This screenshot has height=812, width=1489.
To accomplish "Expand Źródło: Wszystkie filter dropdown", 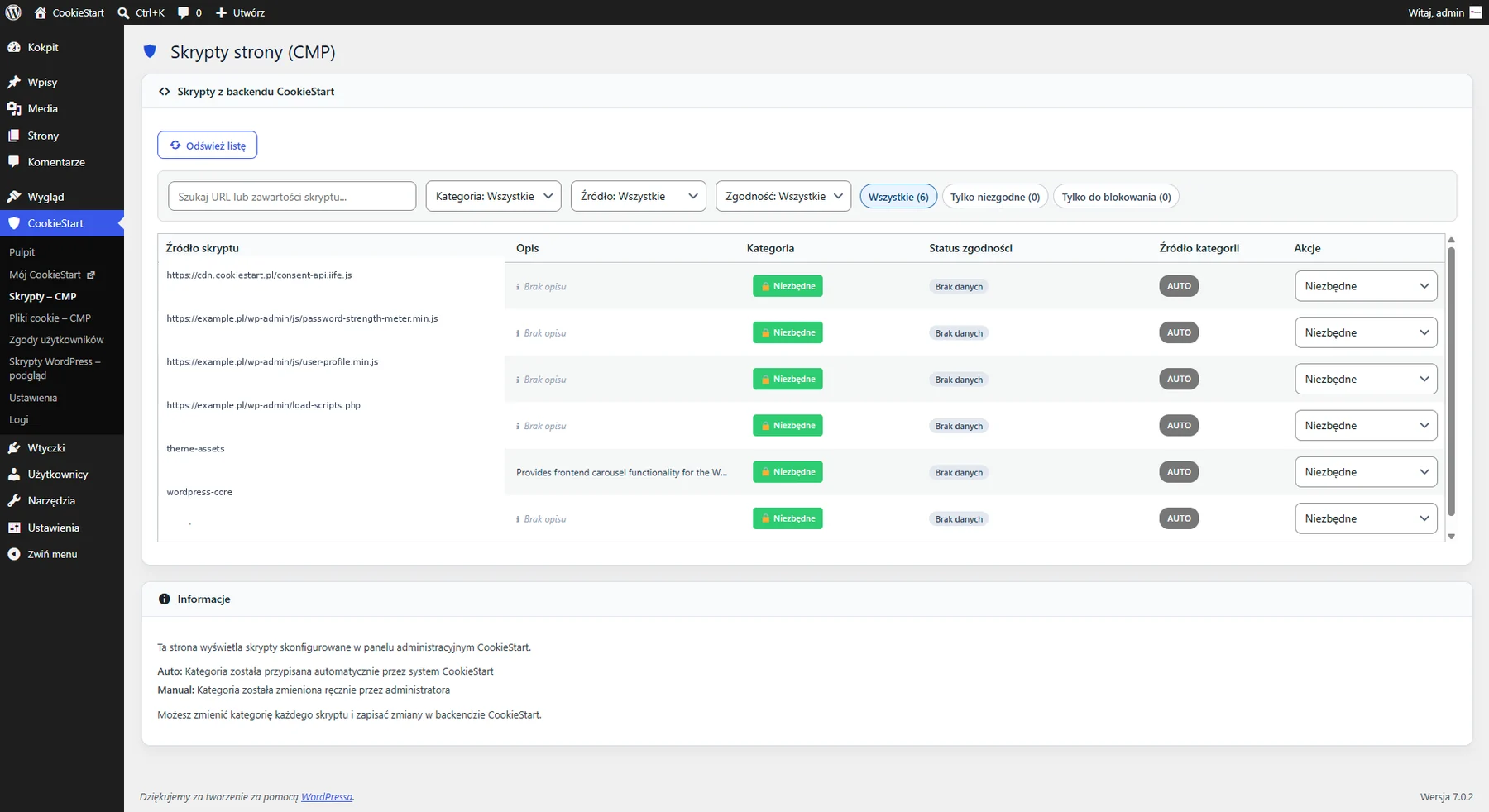I will 639,196.
